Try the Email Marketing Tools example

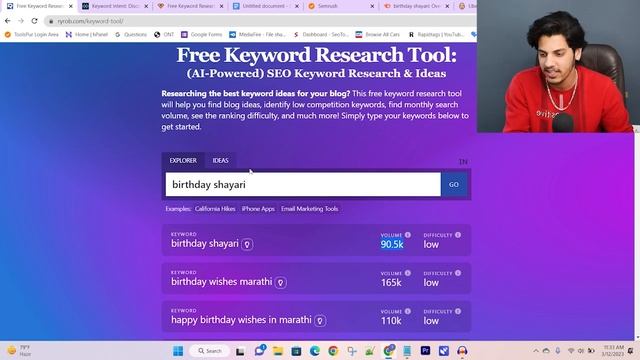click(309, 209)
